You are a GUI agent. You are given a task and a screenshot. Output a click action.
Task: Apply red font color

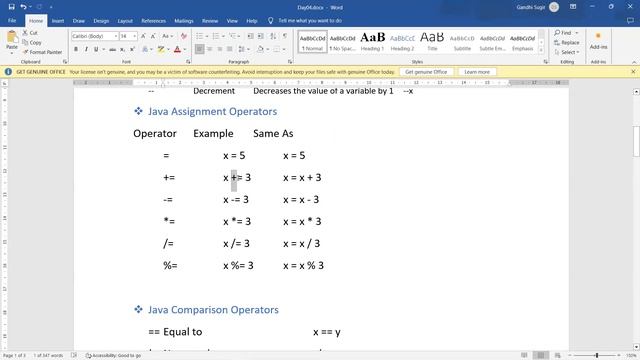tap(177, 49)
